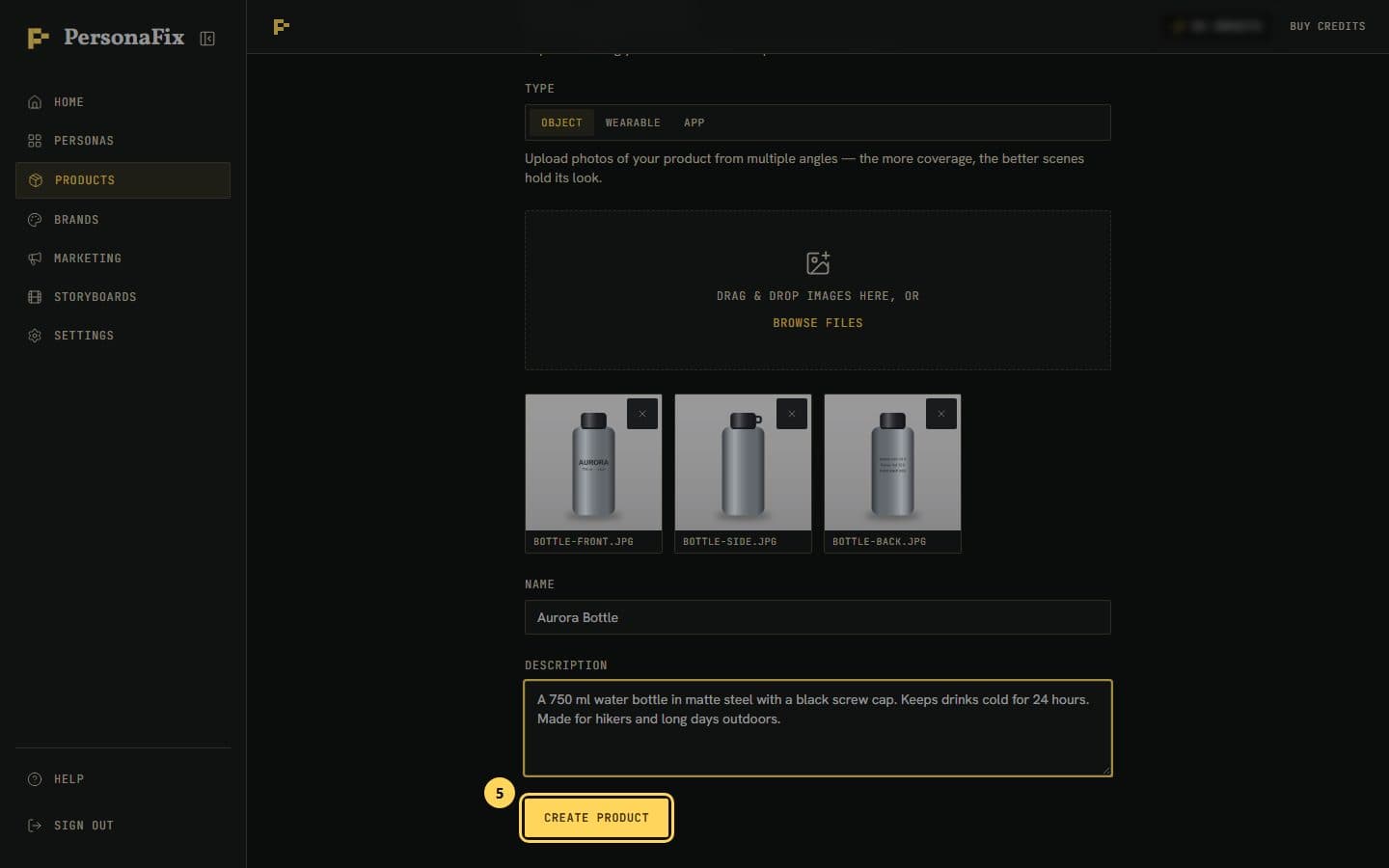1389x868 pixels.
Task: Select the Wearable type option
Action: click(x=633, y=122)
